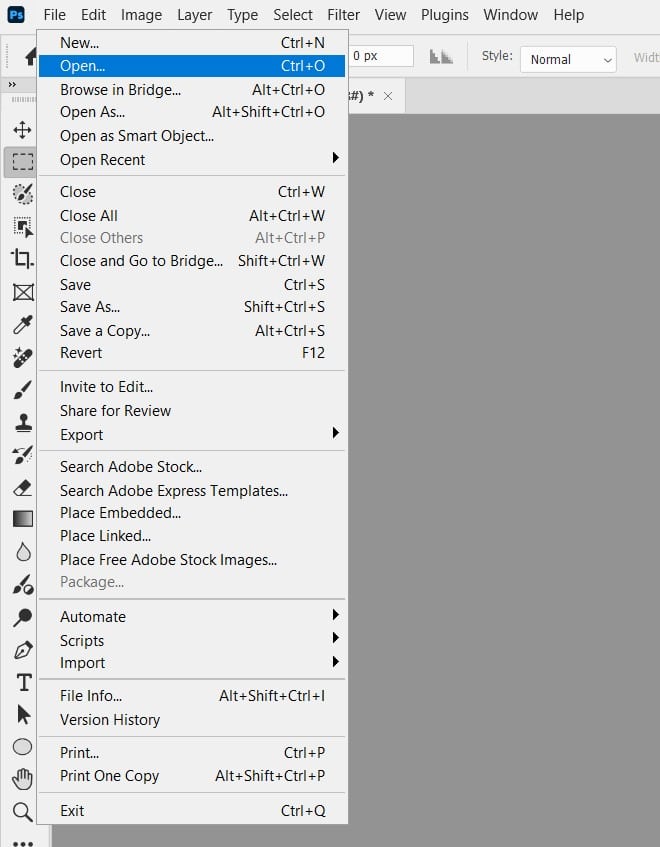The width and height of the screenshot is (660, 847).
Task: Choose Place Embedded...
Action: pyautogui.click(x=192, y=513)
